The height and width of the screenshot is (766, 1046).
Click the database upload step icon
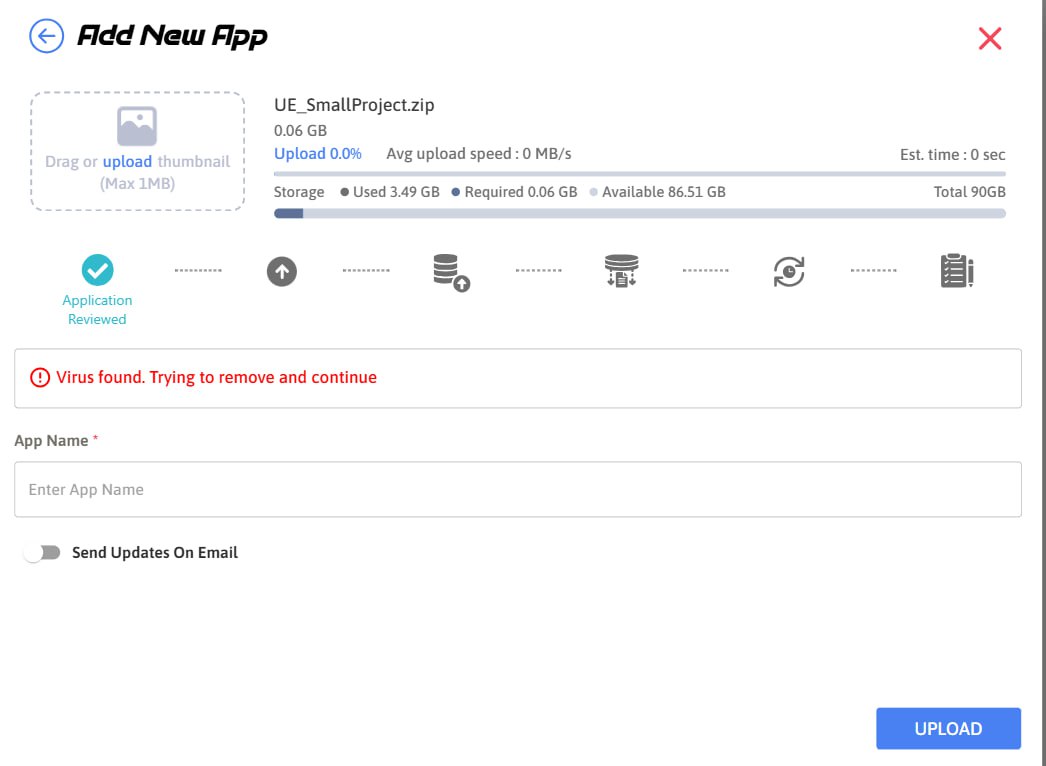[x=451, y=272]
